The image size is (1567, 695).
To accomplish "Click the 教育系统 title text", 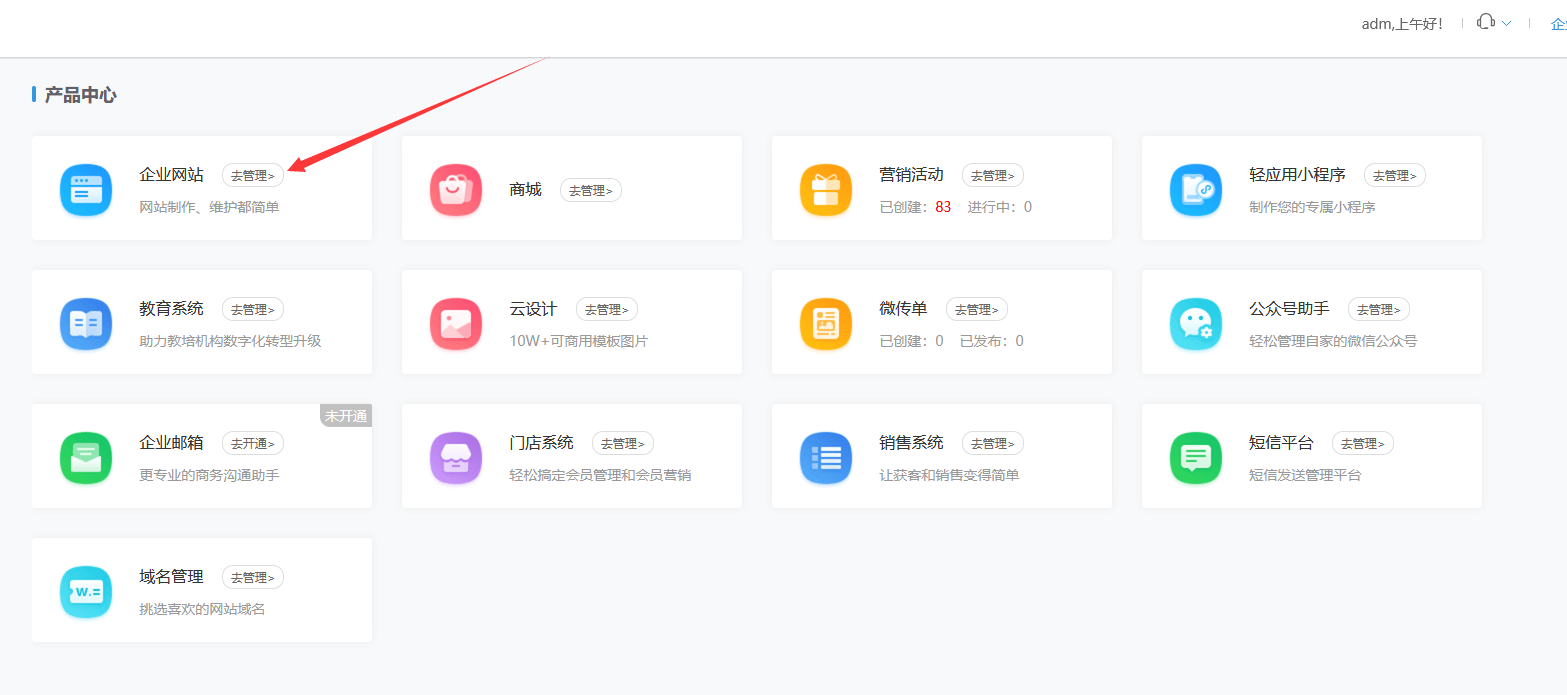I will 171,309.
